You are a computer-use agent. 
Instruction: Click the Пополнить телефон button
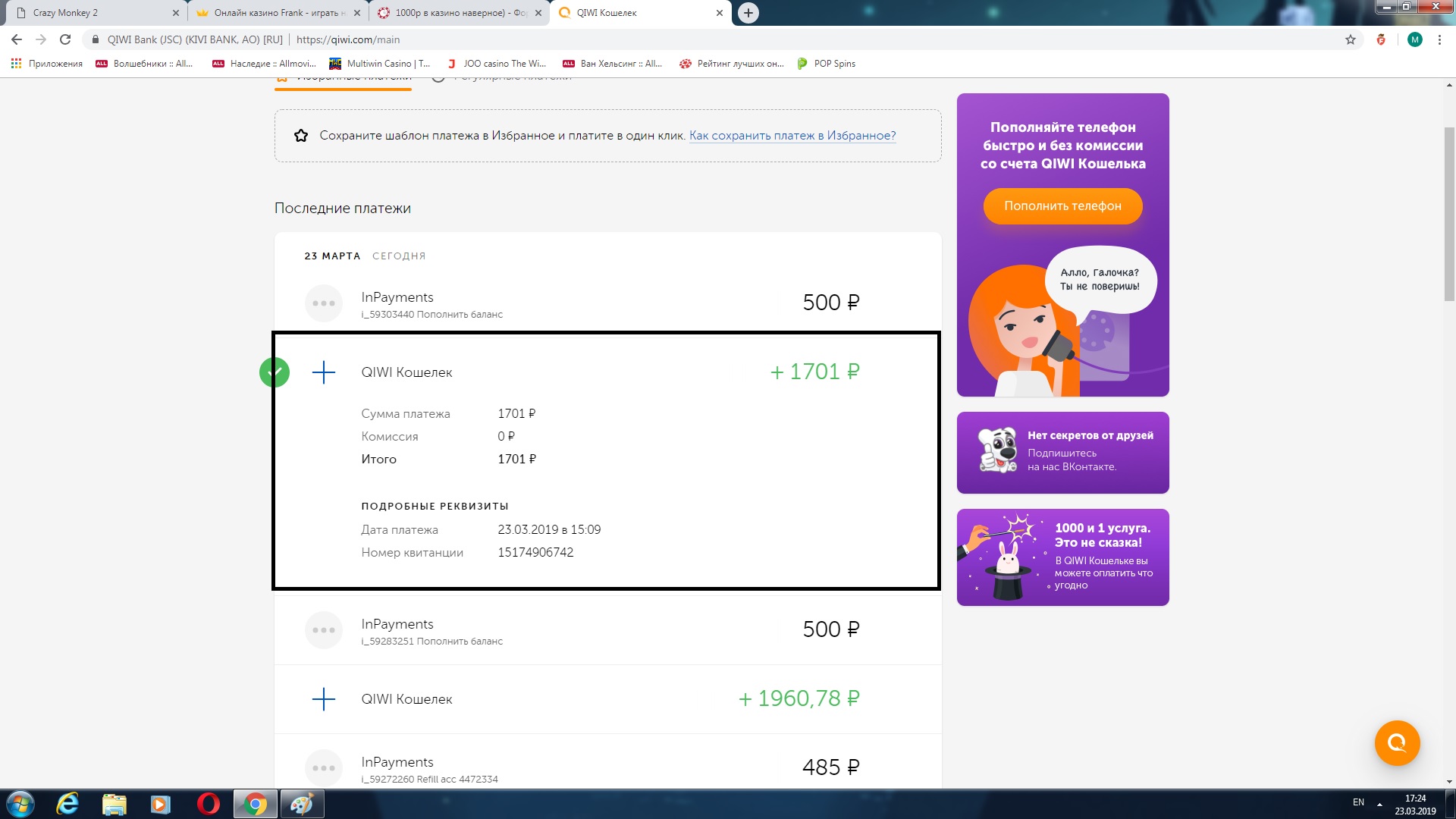pyautogui.click(x=1062, y=206)
